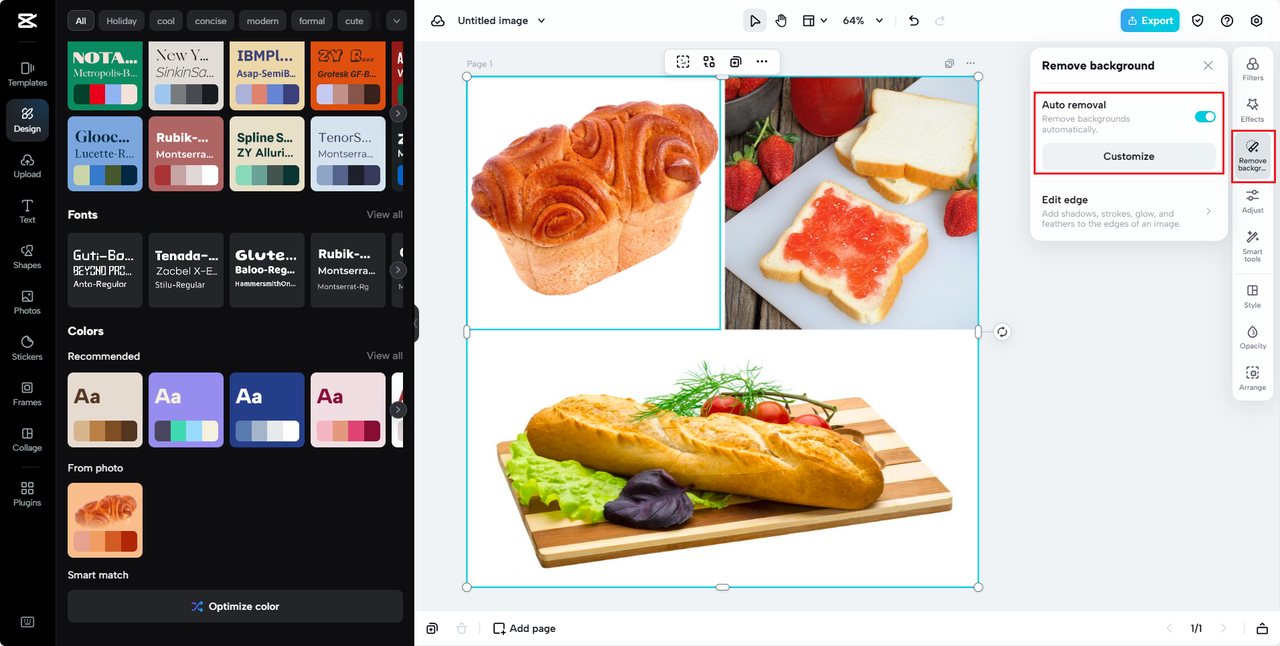Show next font pairs with arrow
The height and width of the screenshot is (646, 1280).
click(398, 270)
